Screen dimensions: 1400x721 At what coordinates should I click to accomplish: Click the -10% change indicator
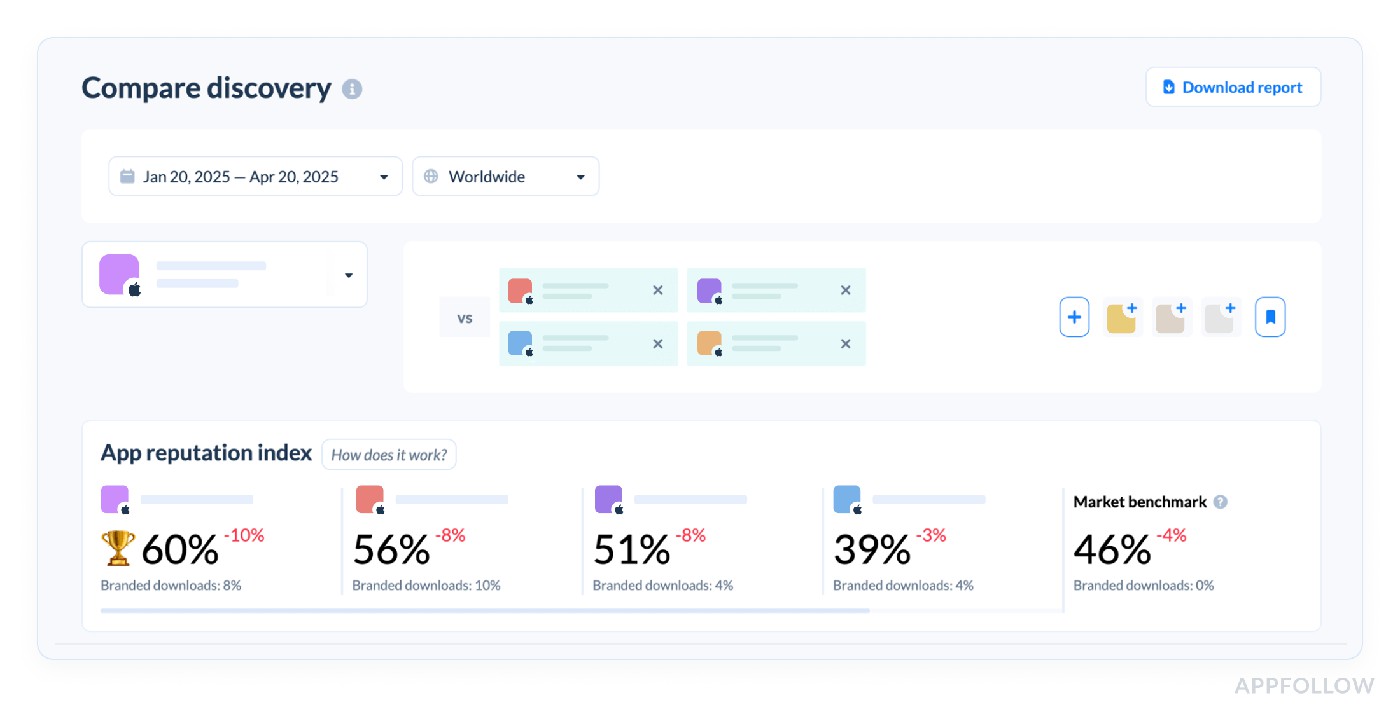click(x=244, y=535)
